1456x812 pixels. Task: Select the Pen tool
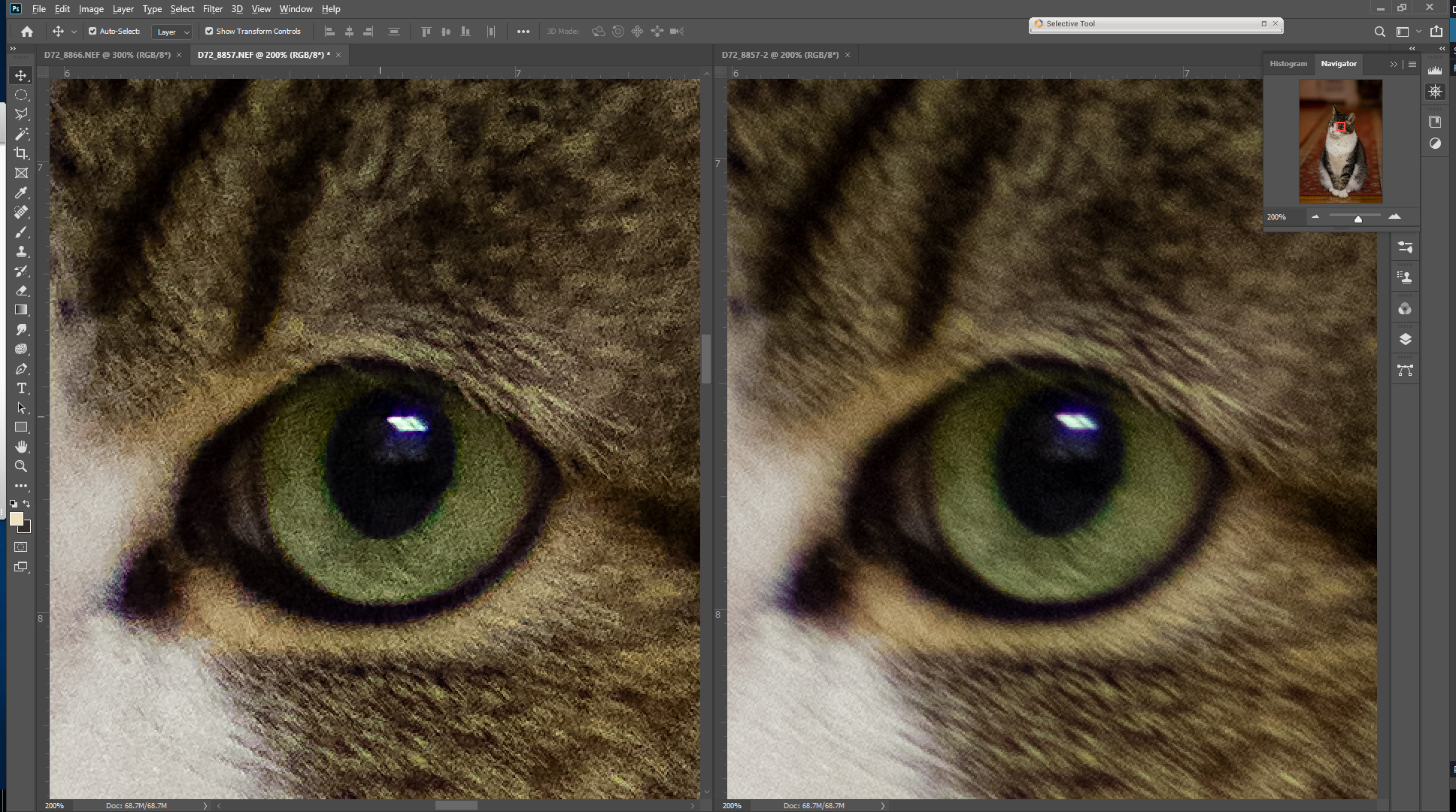pyautogui.click(x=21, y=369)
